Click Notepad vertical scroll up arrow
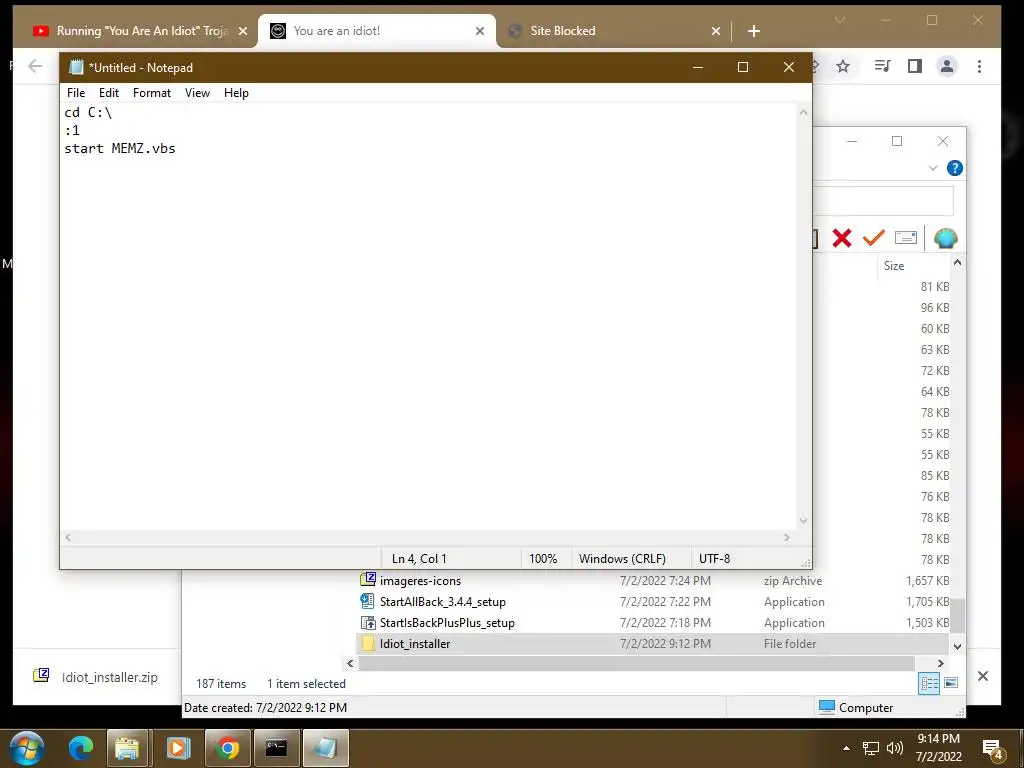The image size is (1024, 768). pyautogui.click(x=803, y=112)
